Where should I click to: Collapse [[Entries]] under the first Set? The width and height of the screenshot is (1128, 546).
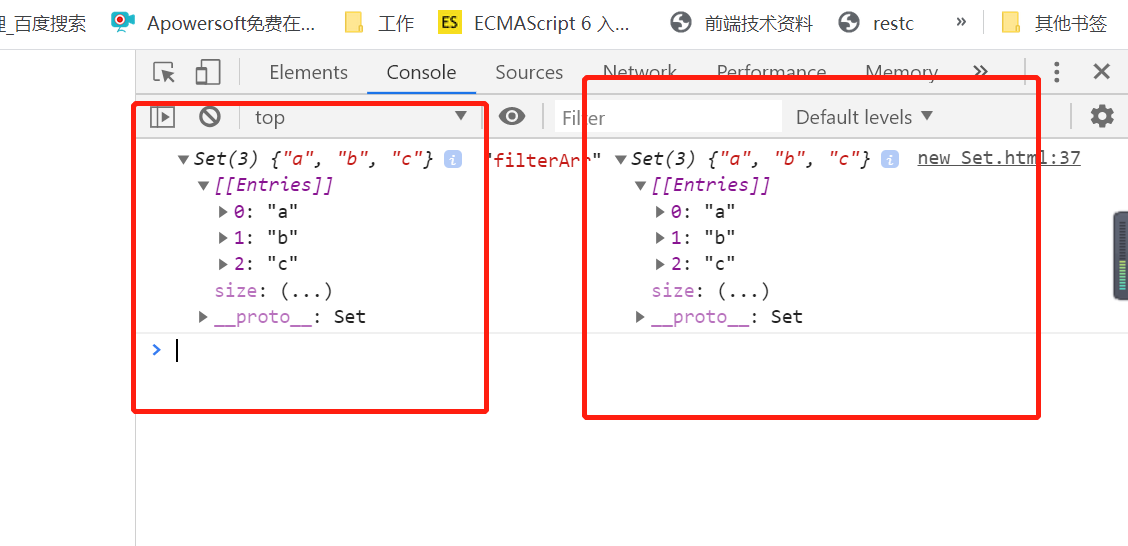point(204,186)
